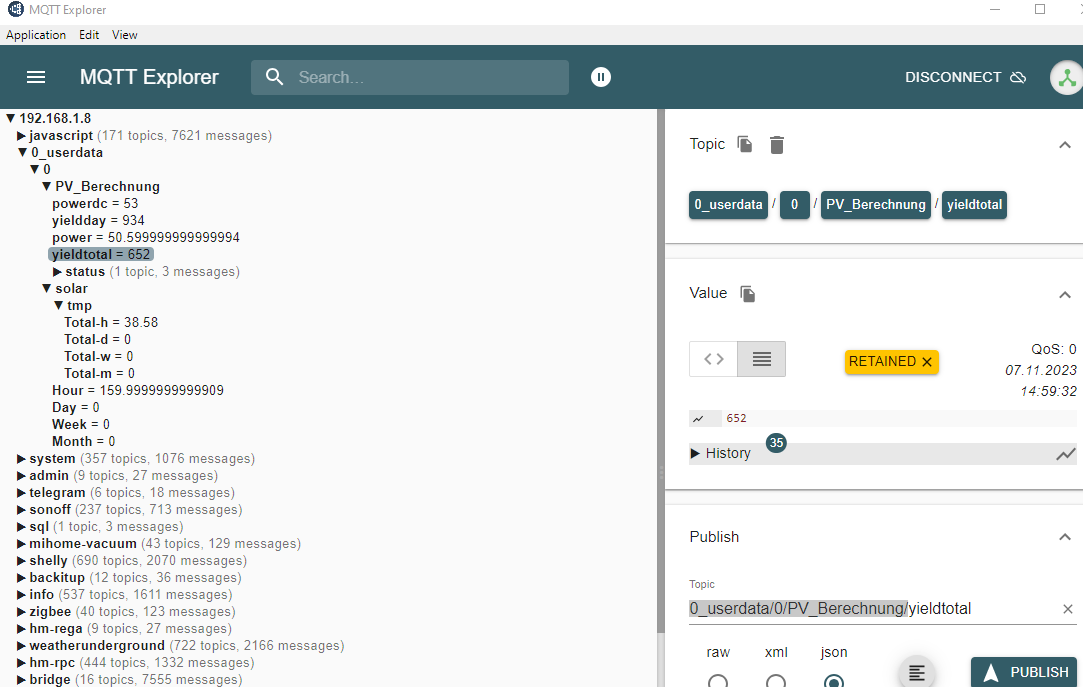The image size is (1083, 687).
Task: Collapse the tmp node
Action: point(58,306)
